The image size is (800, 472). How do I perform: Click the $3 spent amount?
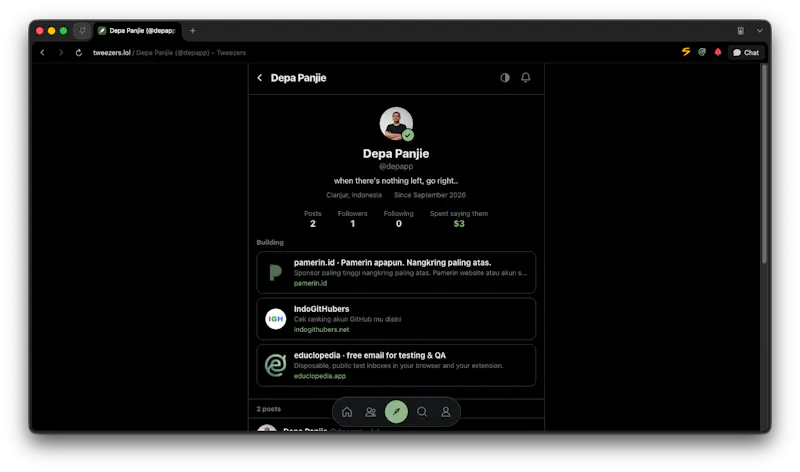coord(459,223)
